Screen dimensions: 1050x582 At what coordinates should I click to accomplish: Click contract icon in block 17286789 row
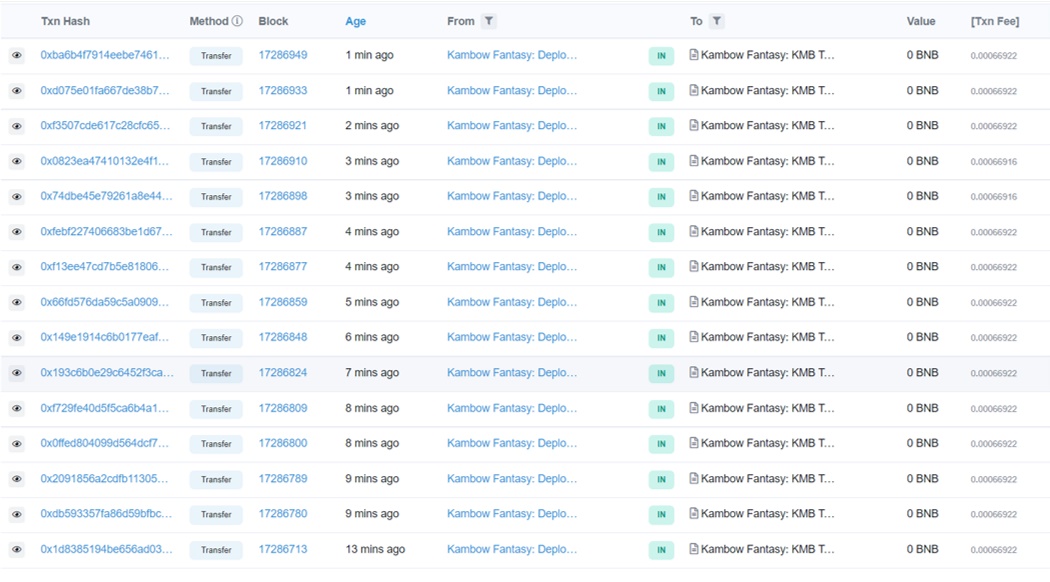[x=694, y=478]
